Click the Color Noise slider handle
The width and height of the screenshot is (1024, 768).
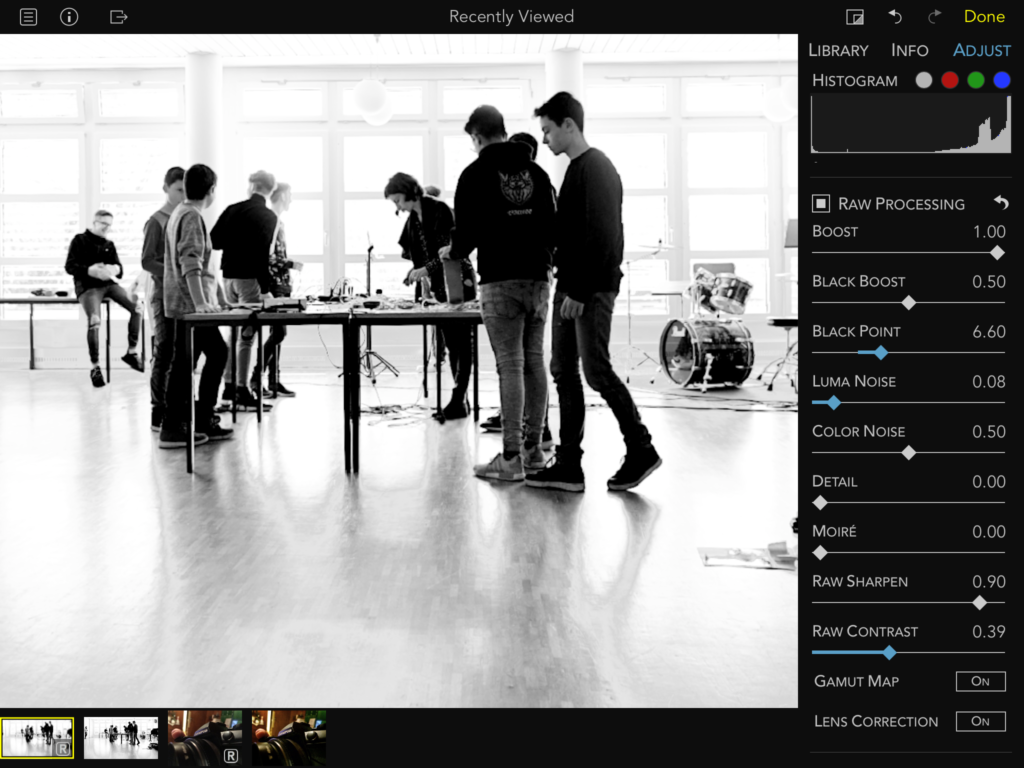908,453
